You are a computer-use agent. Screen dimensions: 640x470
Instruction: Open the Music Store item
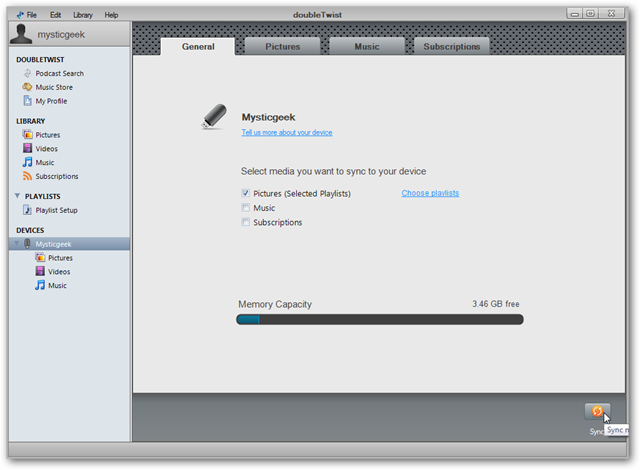pyautogui.click(x=48, y=87)
